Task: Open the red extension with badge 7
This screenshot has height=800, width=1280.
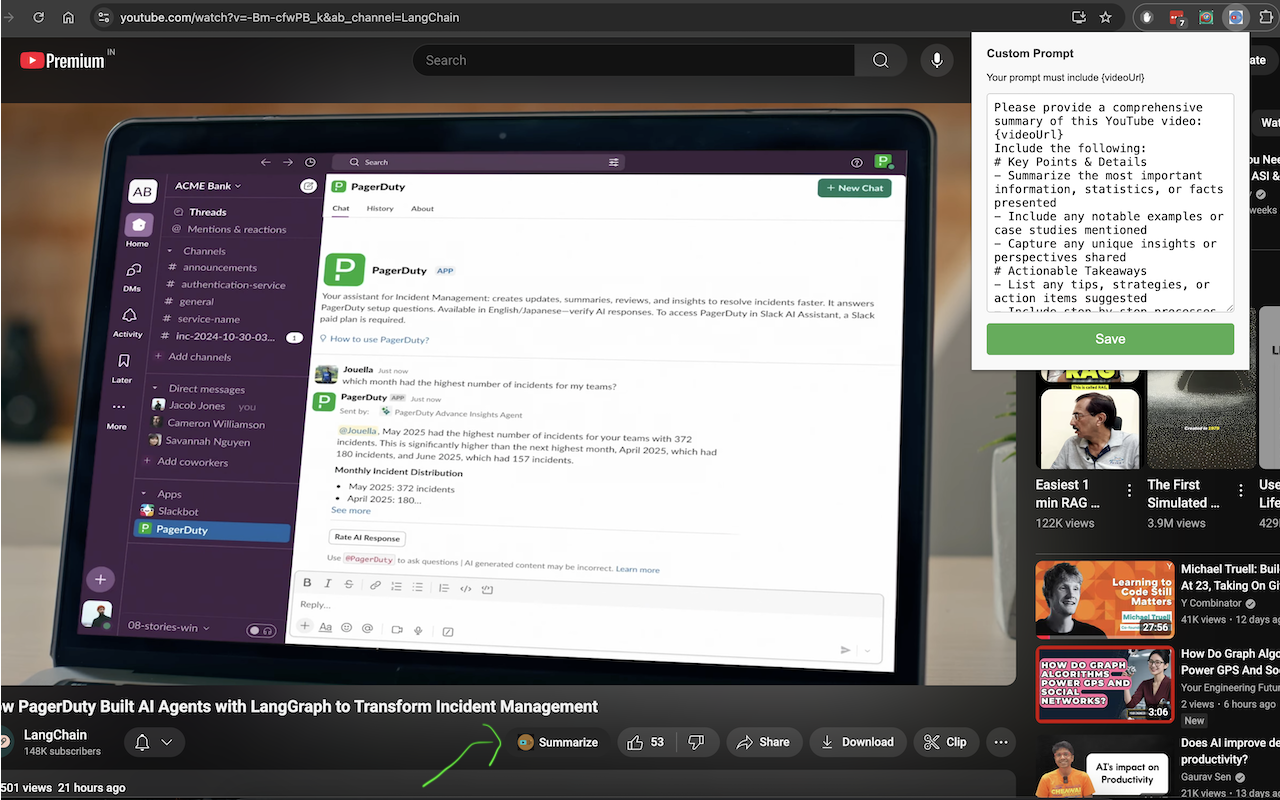Action: pos(1177,17)
